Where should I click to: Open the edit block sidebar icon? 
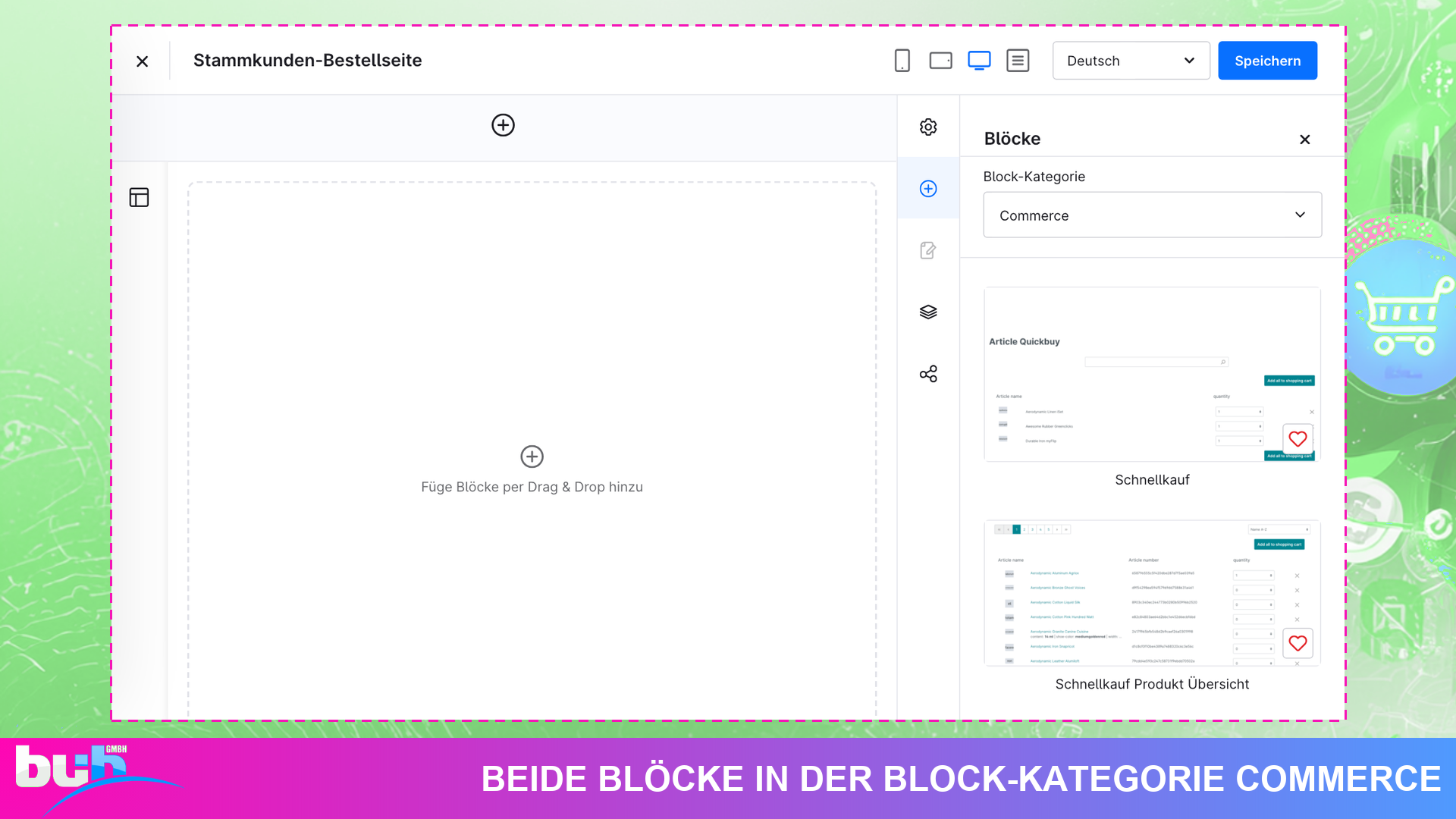click(928, 250)
